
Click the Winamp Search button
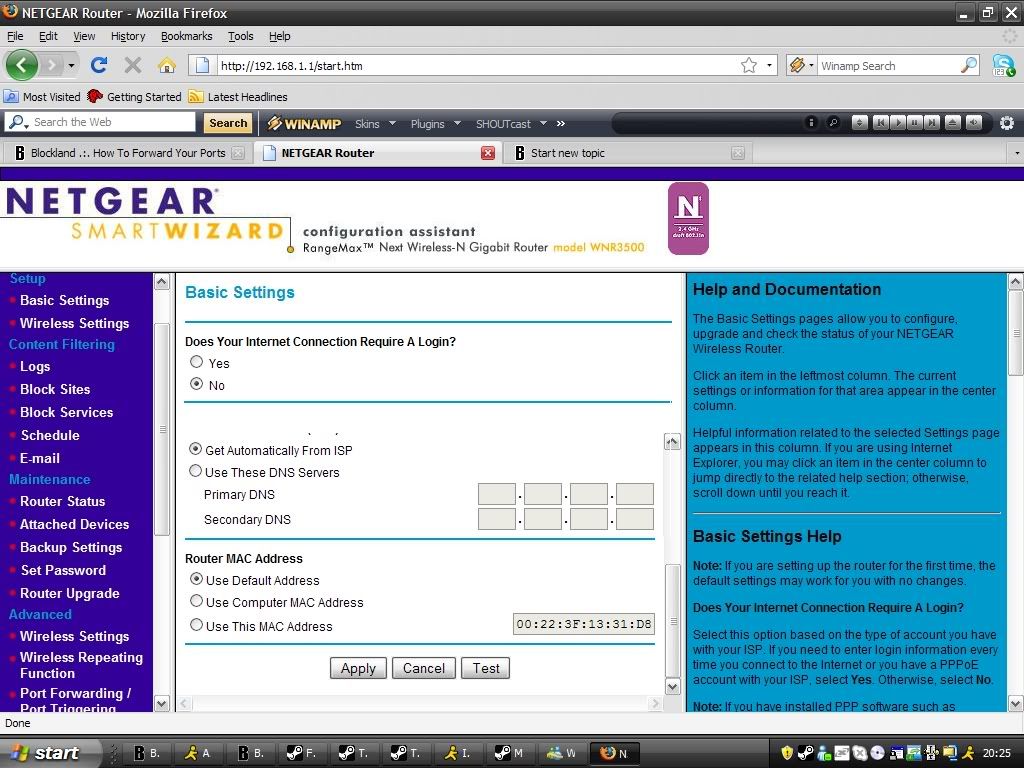[x=228, y=123]
